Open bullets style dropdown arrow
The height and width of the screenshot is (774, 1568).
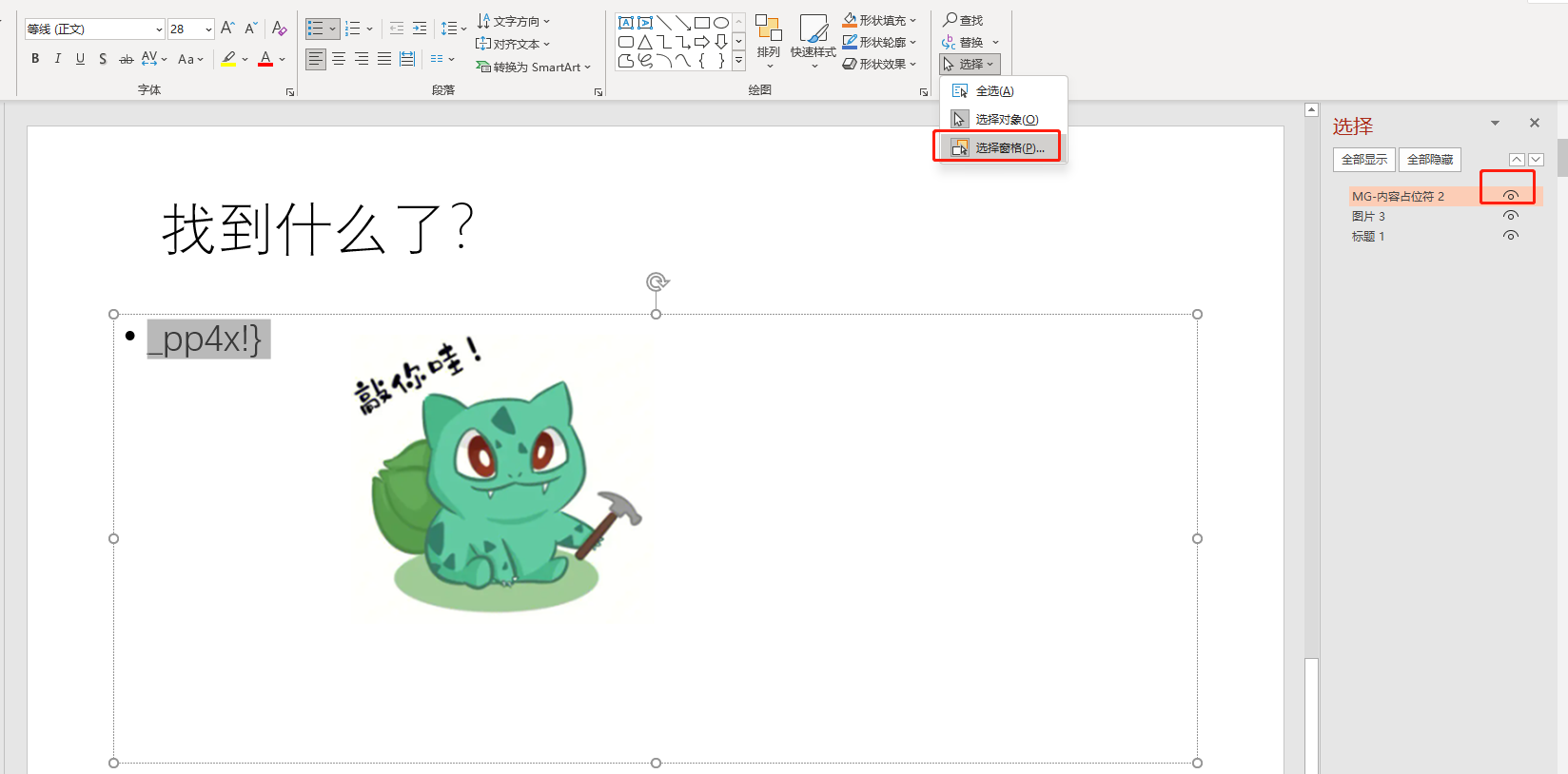(x=332, y=29)
